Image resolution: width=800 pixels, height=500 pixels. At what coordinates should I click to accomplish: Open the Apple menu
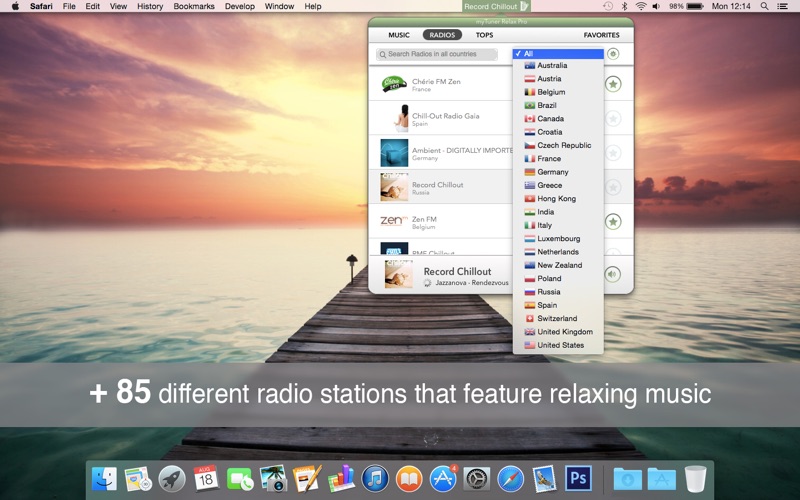[x=15, y=6]
